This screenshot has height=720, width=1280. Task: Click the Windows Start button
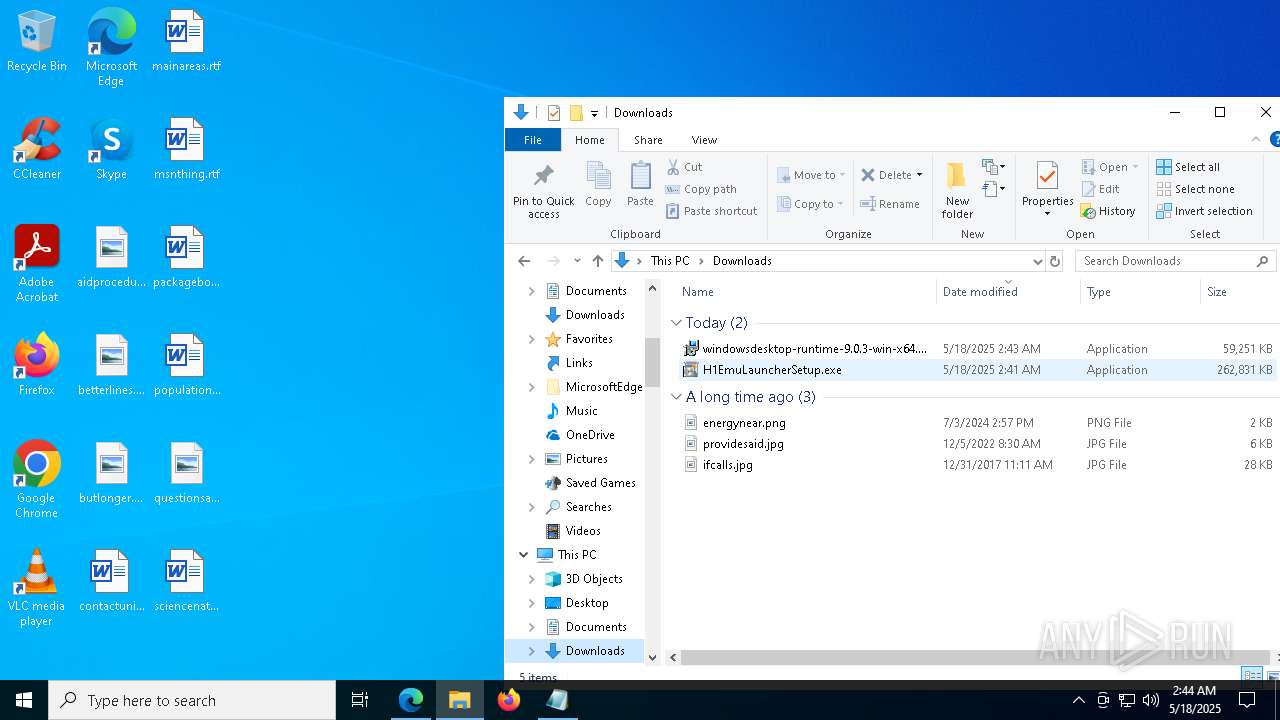click(24, 700)
